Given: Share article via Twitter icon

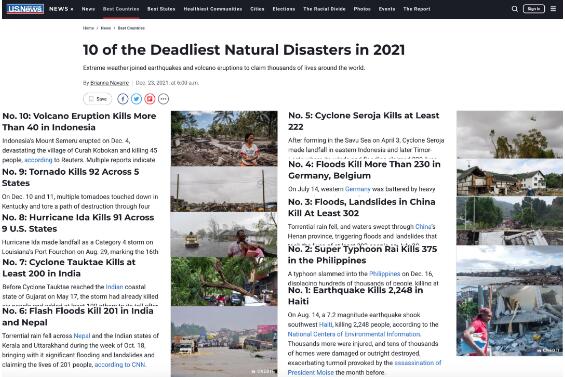Looking at the screenshot, I should pyautogui.click(x=136, y=99).
